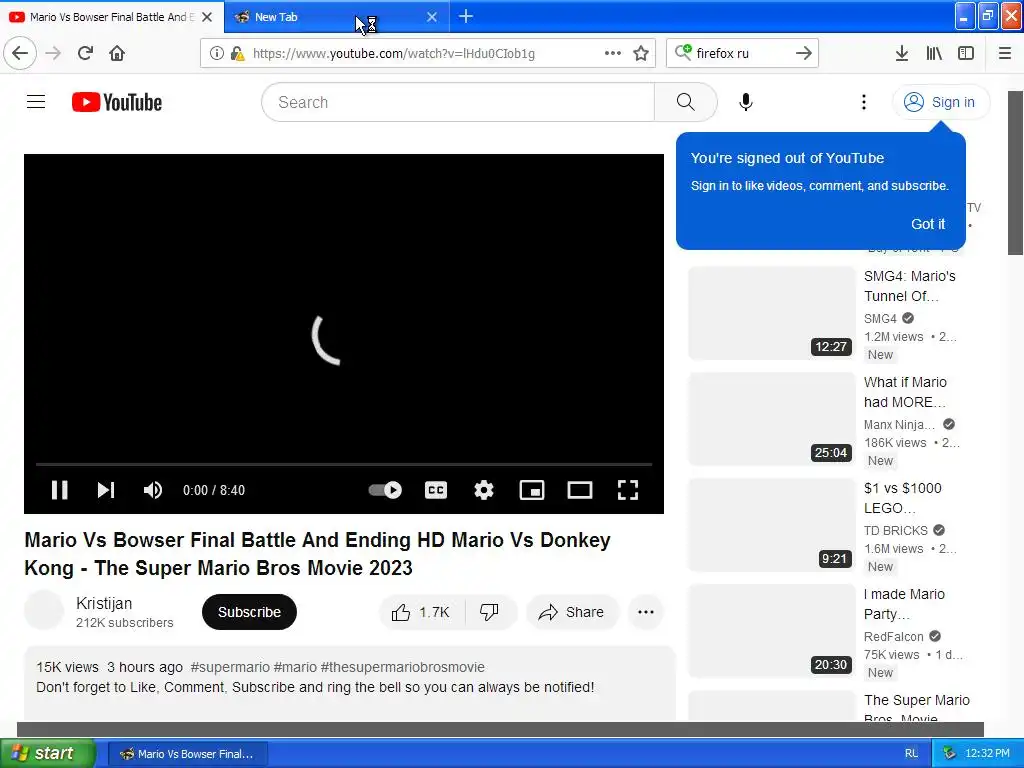The image size is (1024, 768).
Task: Like the video with 1.7K thumbs up
Action: pos(422,612)
